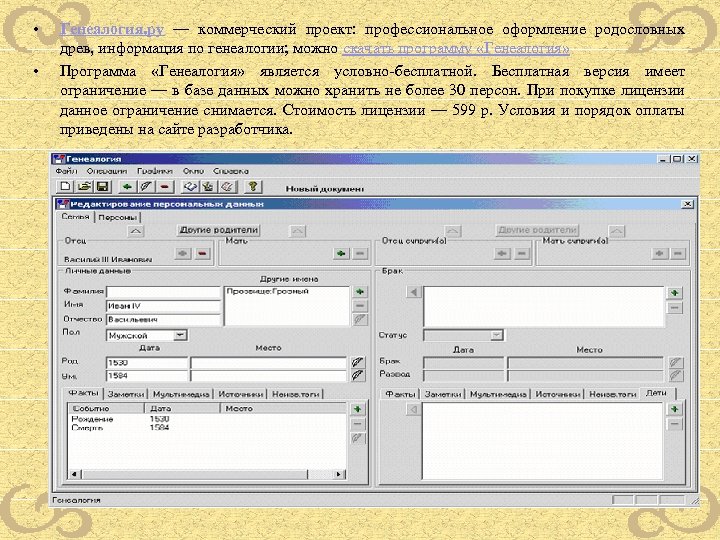This screenshot has width=720, height=540.
Task: Switch to the Персоны tab
Action: [x=118, y=218]
